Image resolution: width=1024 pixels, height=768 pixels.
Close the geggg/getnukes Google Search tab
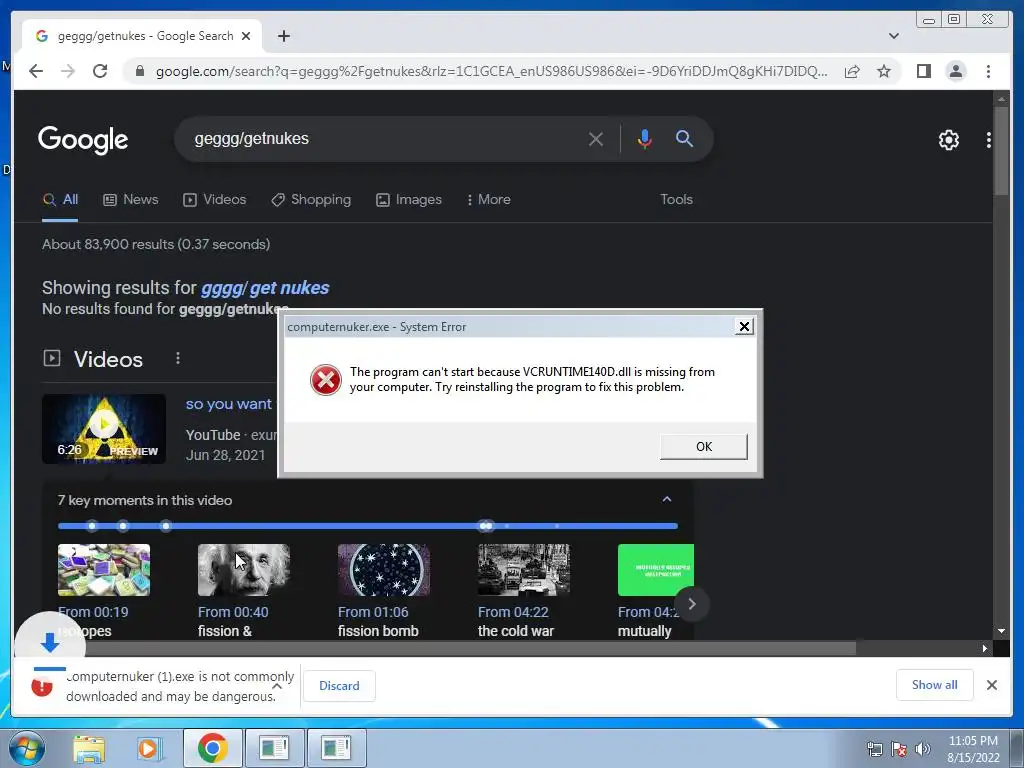tap(246, 36)
